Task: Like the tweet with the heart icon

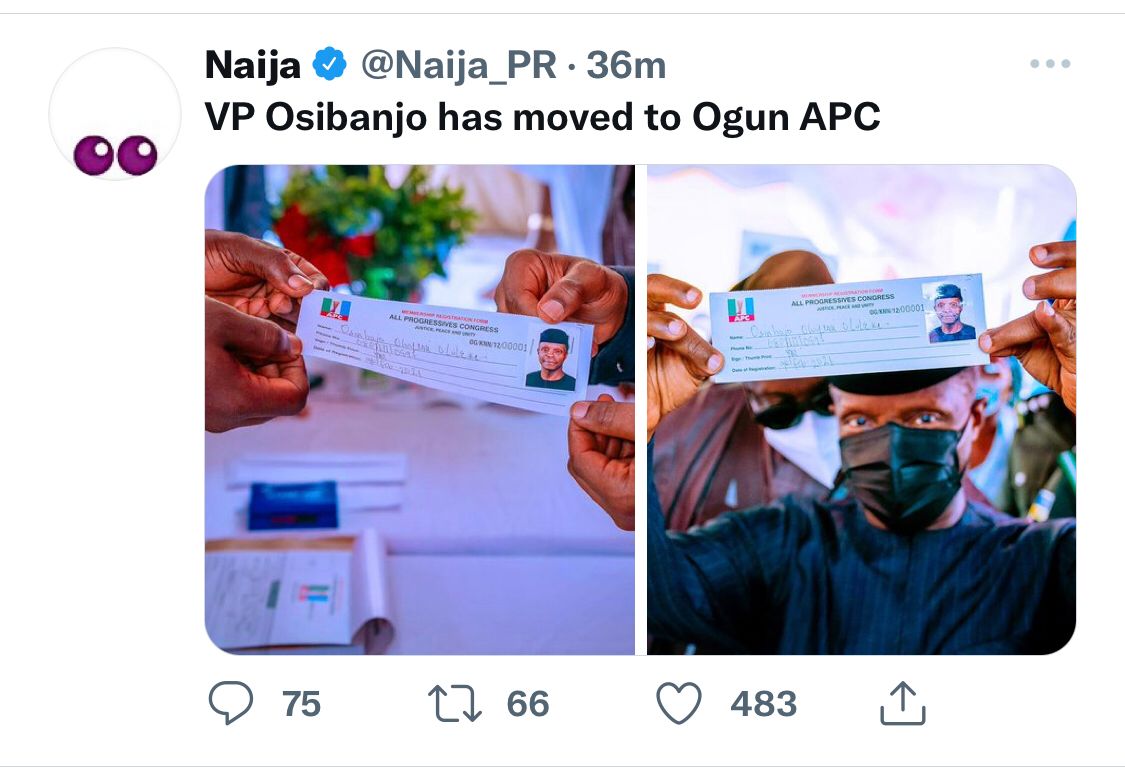Action: (x=678, y=703)
